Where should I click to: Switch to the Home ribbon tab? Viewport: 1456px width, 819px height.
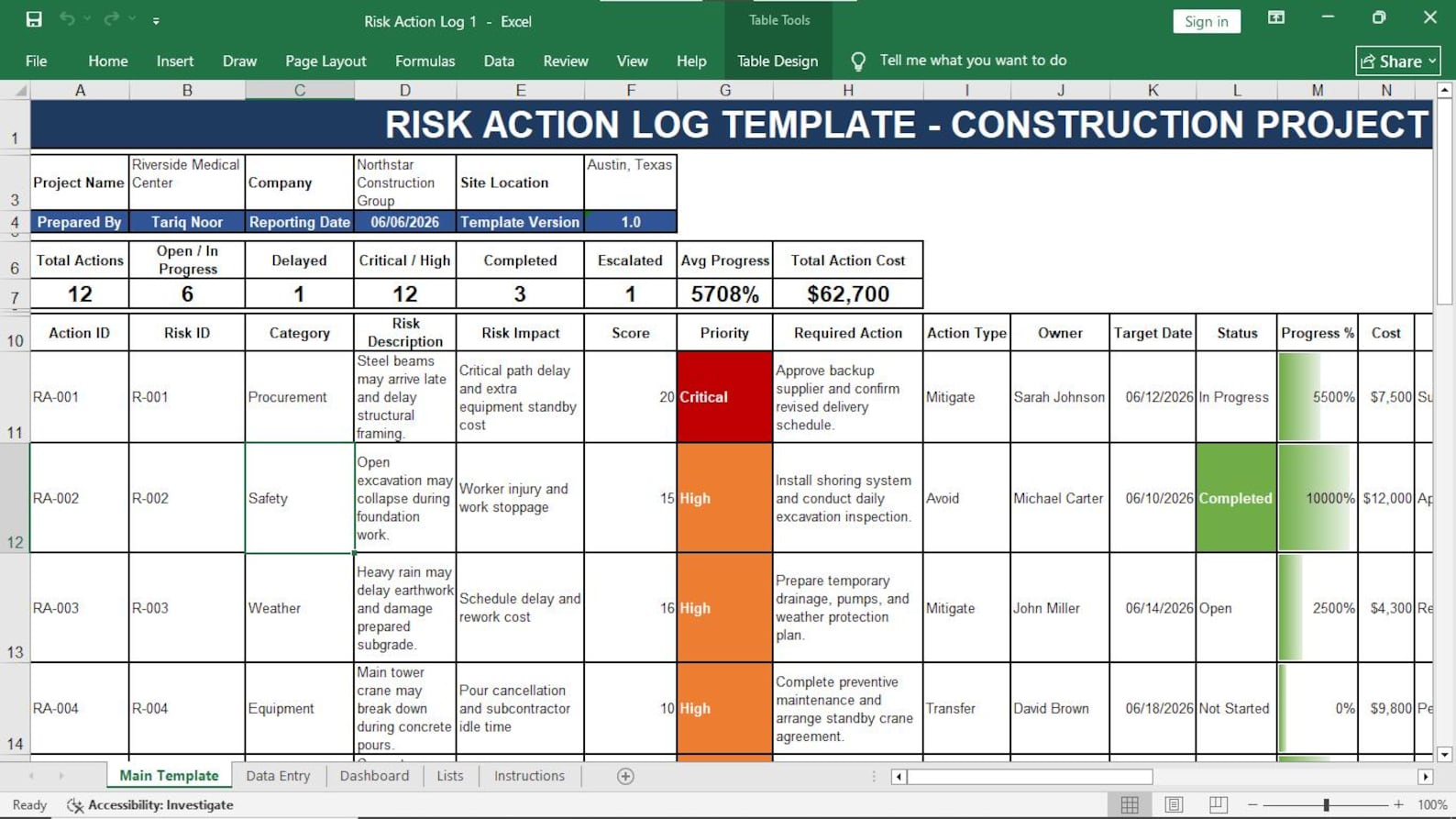108,61
